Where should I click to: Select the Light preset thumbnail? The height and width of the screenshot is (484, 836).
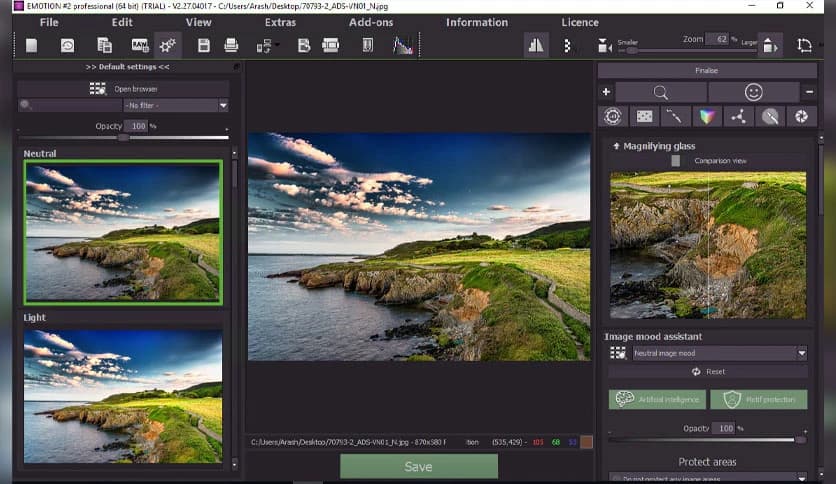click(x=123, y=396)
